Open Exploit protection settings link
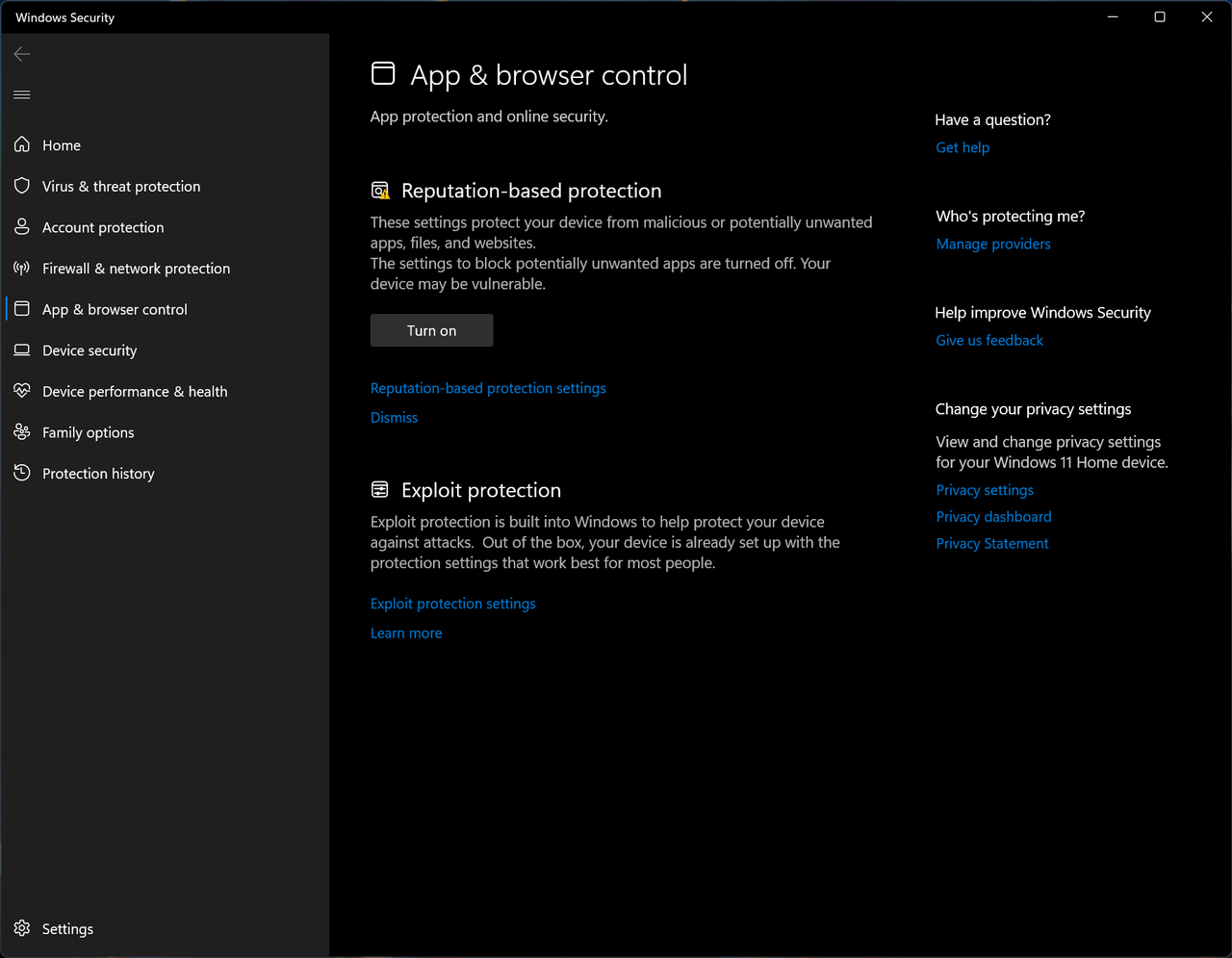The width and height of the screenshot is (1232, 958). tap(452, 604)
